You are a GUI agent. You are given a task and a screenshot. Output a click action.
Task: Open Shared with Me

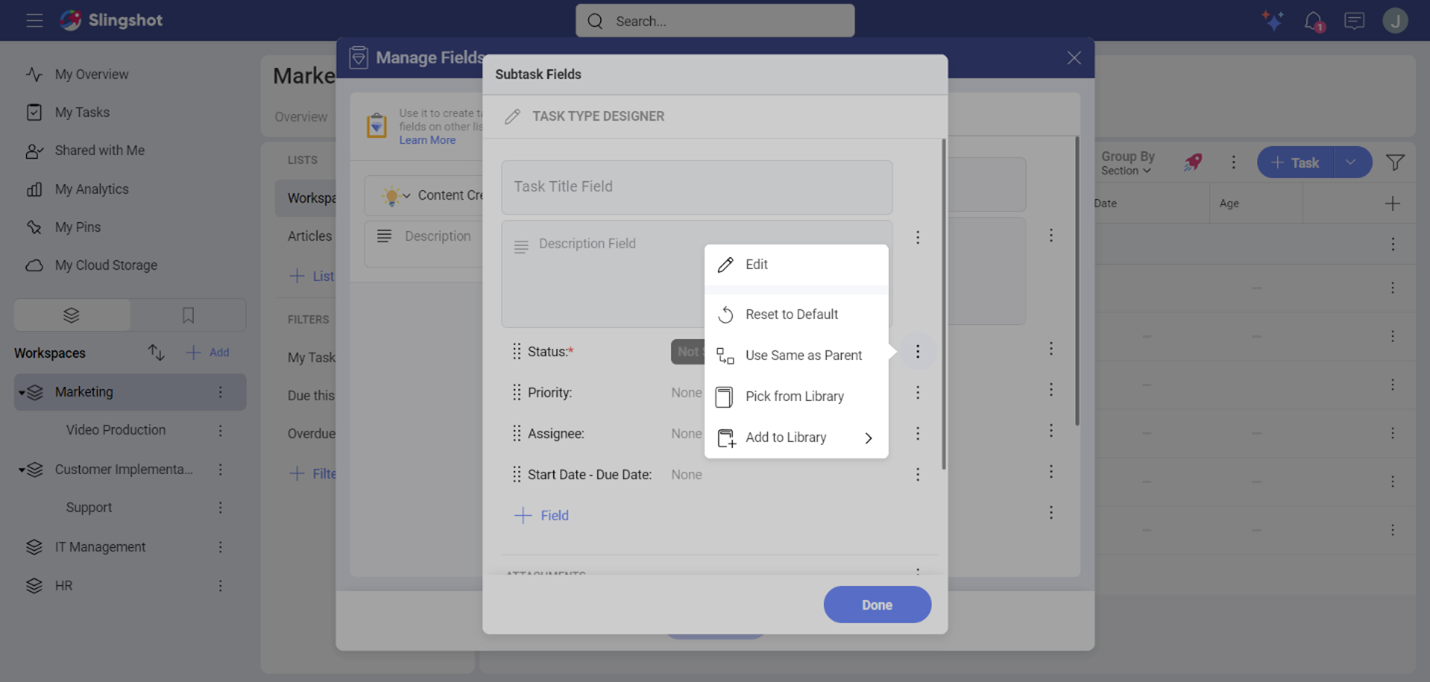pos(99,150)
